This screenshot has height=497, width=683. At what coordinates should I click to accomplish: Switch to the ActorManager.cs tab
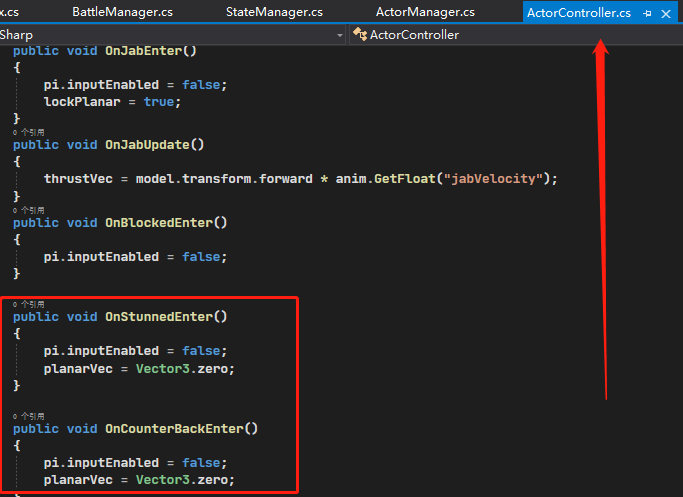pos(425,12)
